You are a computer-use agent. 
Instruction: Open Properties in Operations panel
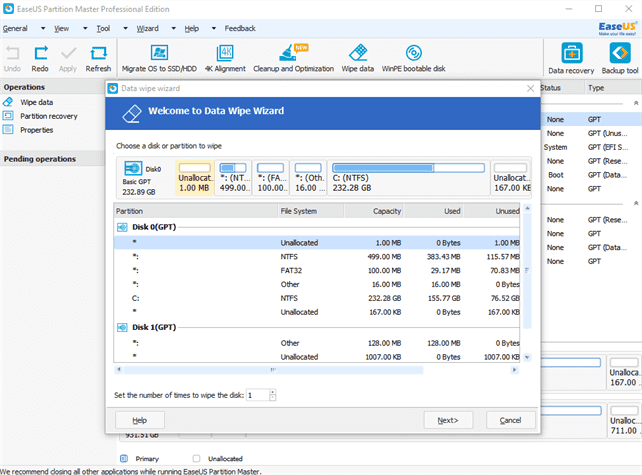click(36, 130)
